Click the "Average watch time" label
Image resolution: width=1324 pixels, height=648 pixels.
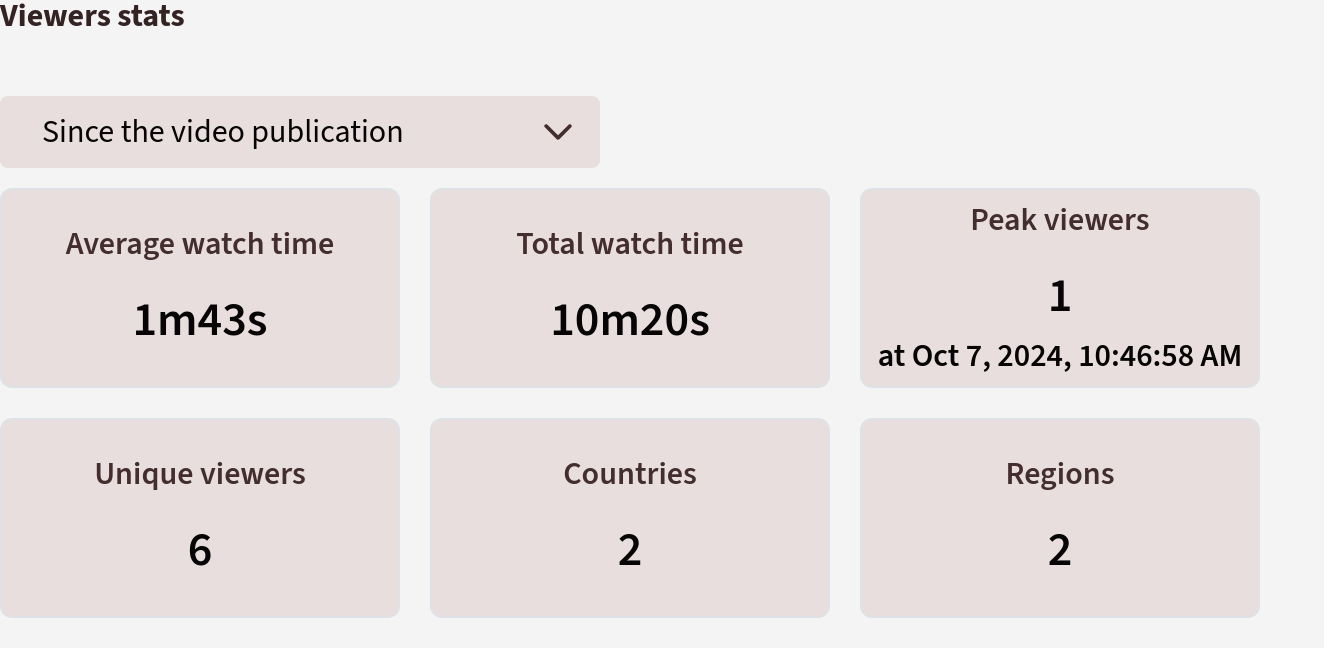[200, 244]
